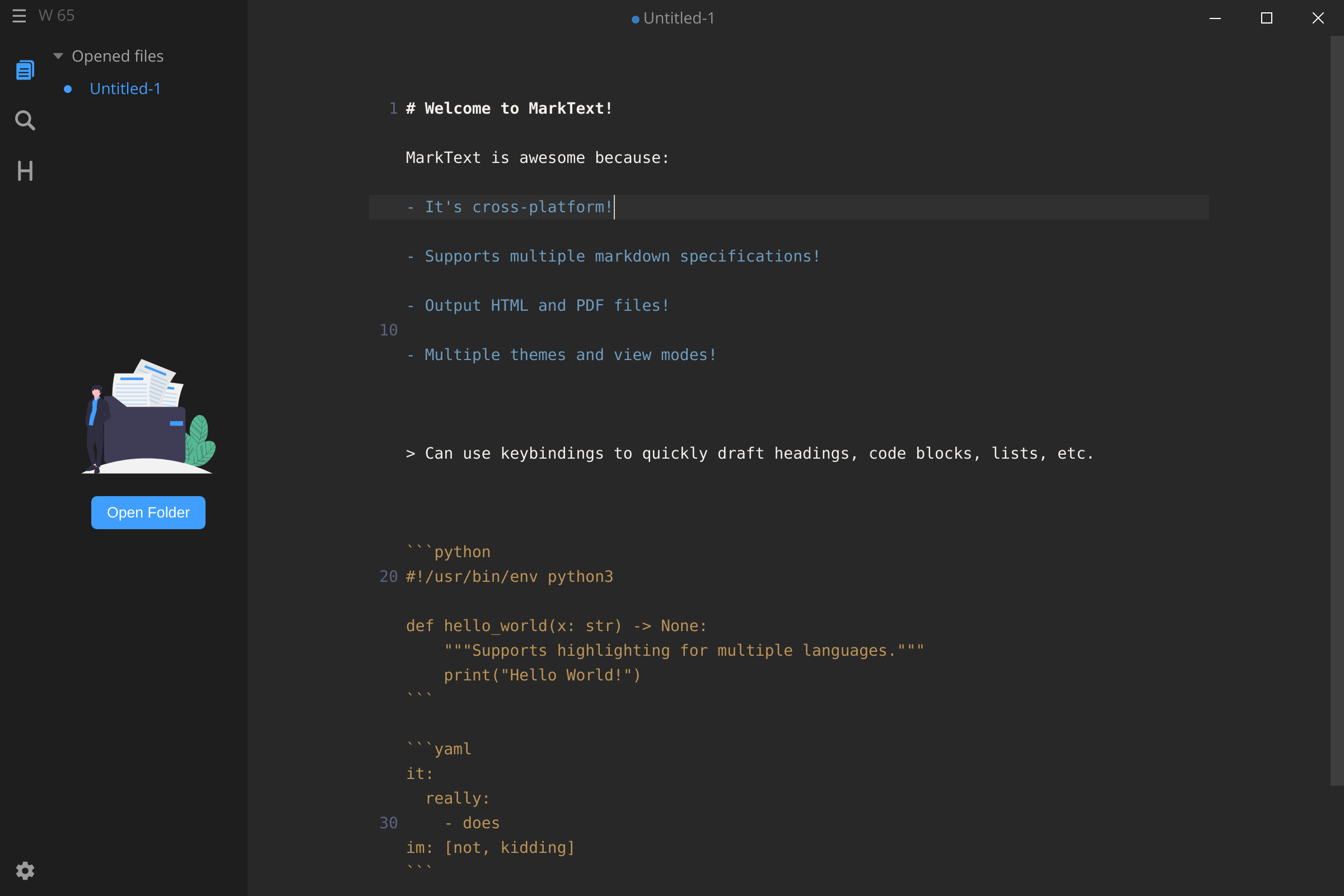The image size is (1344, 896).
Task: Click the Untitled-1 title bar tab
Action: [679, 18]
